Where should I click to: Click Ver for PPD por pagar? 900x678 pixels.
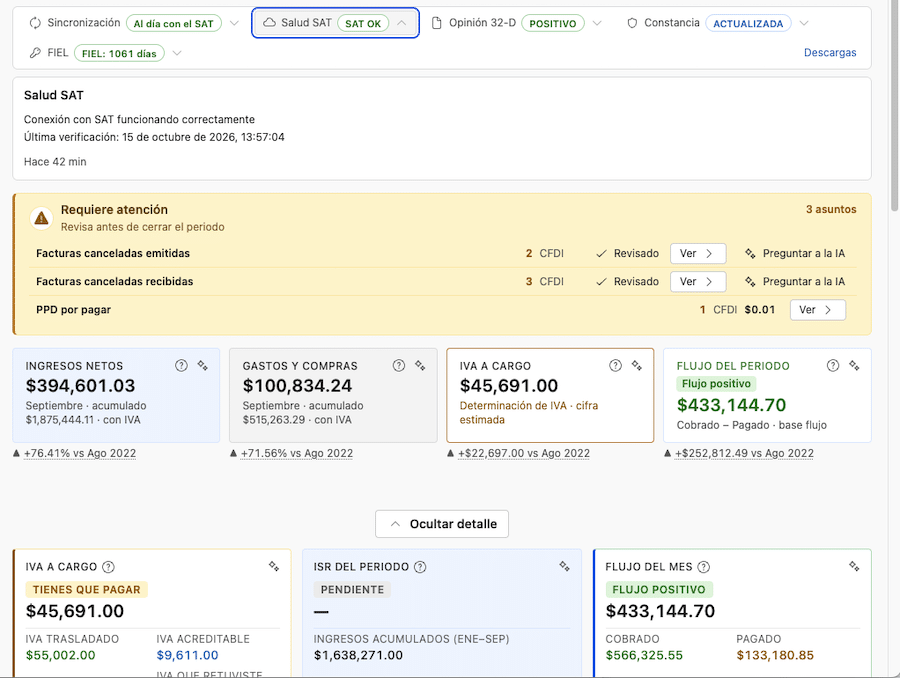(x=817, y=310)
